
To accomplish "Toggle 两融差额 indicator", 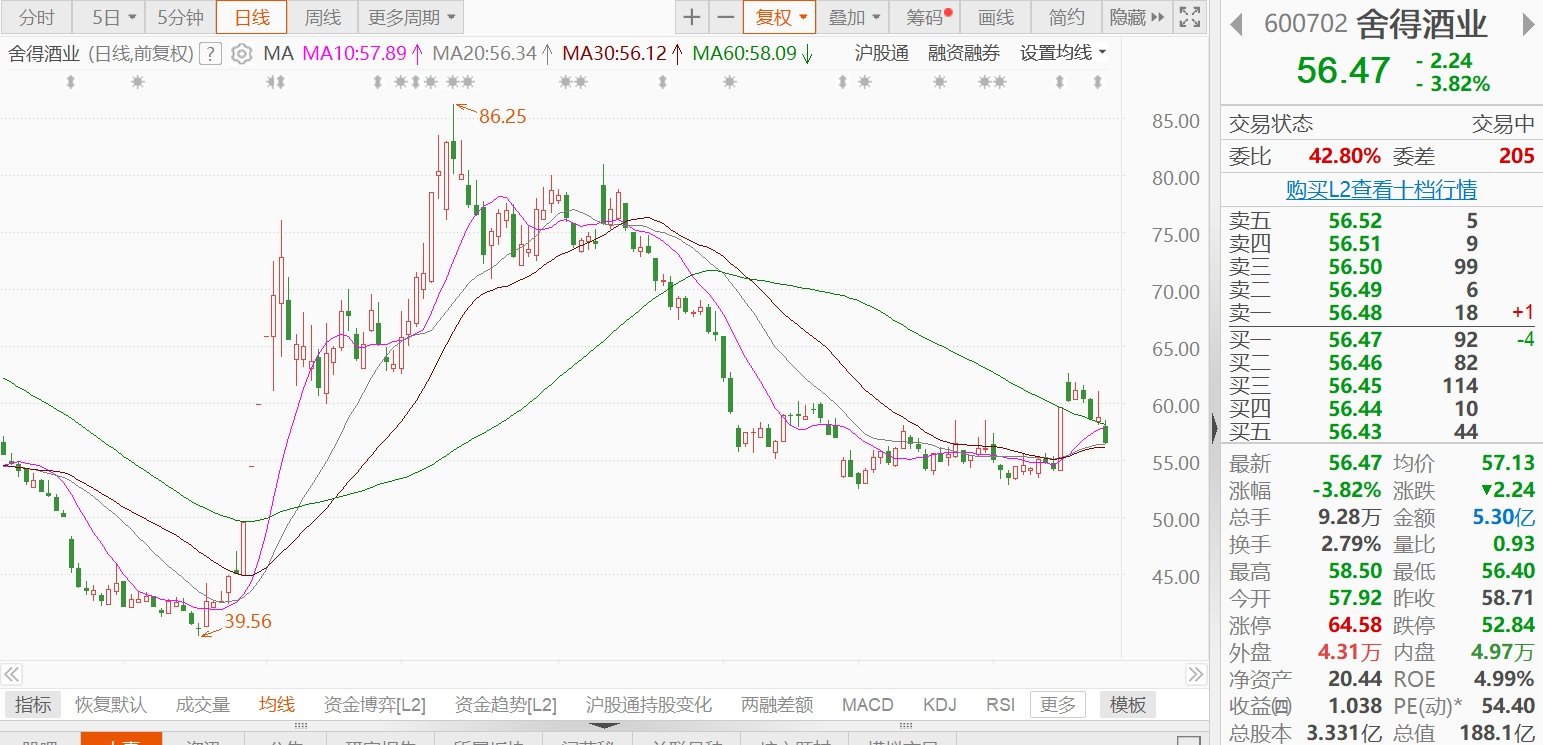I will point(777,704).
